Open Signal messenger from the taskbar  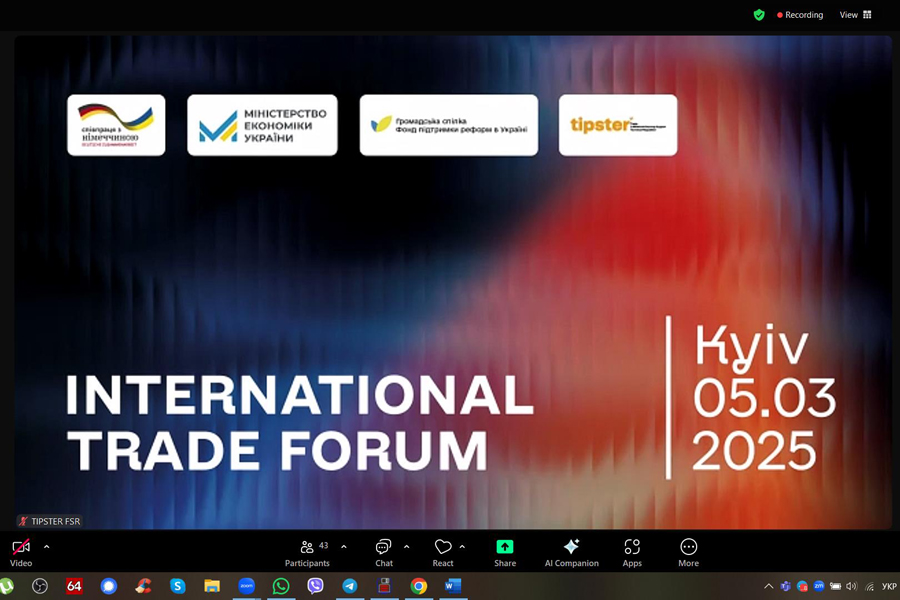click(108, 586)
